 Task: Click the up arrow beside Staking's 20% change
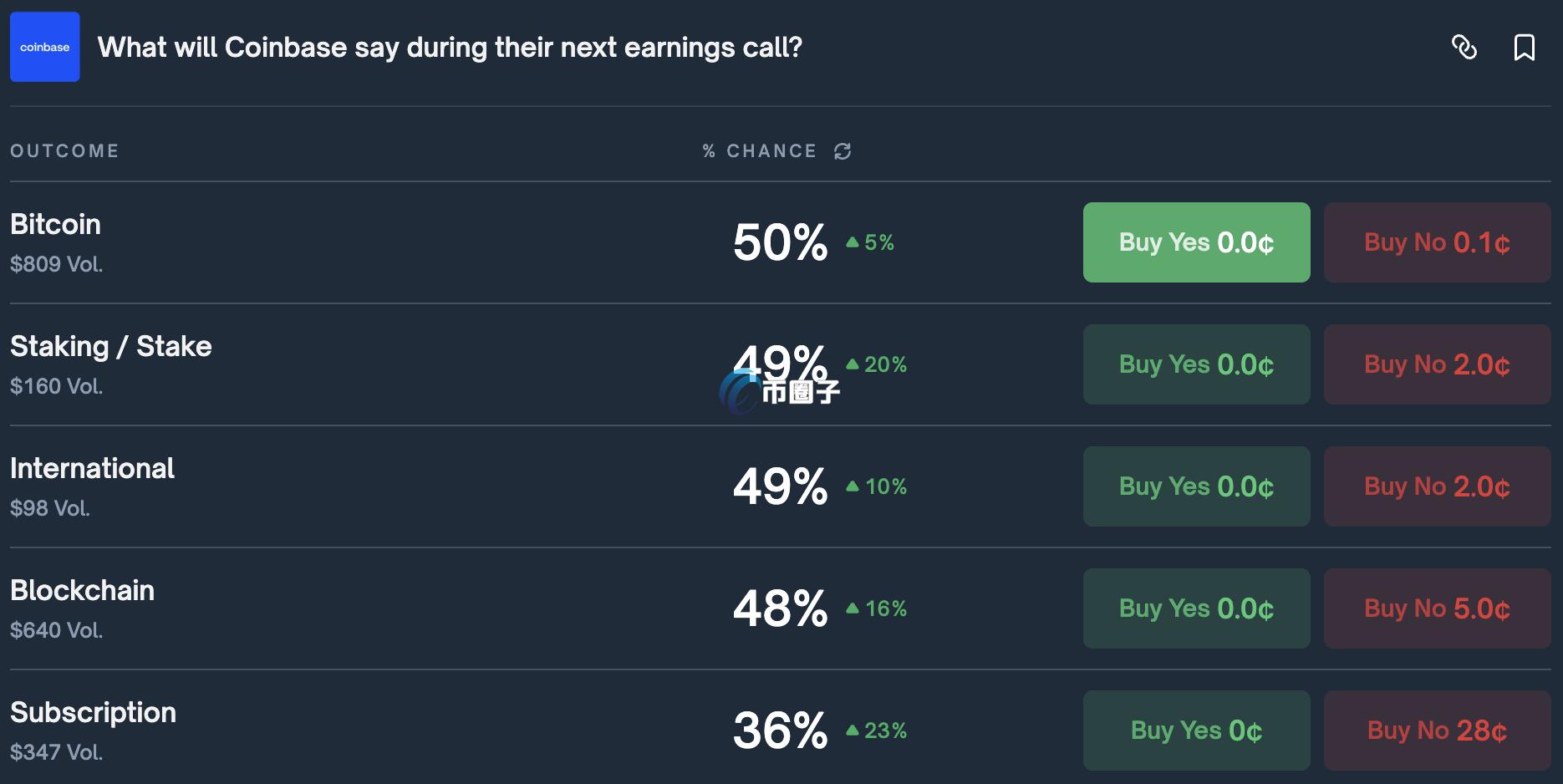[851, 364]
